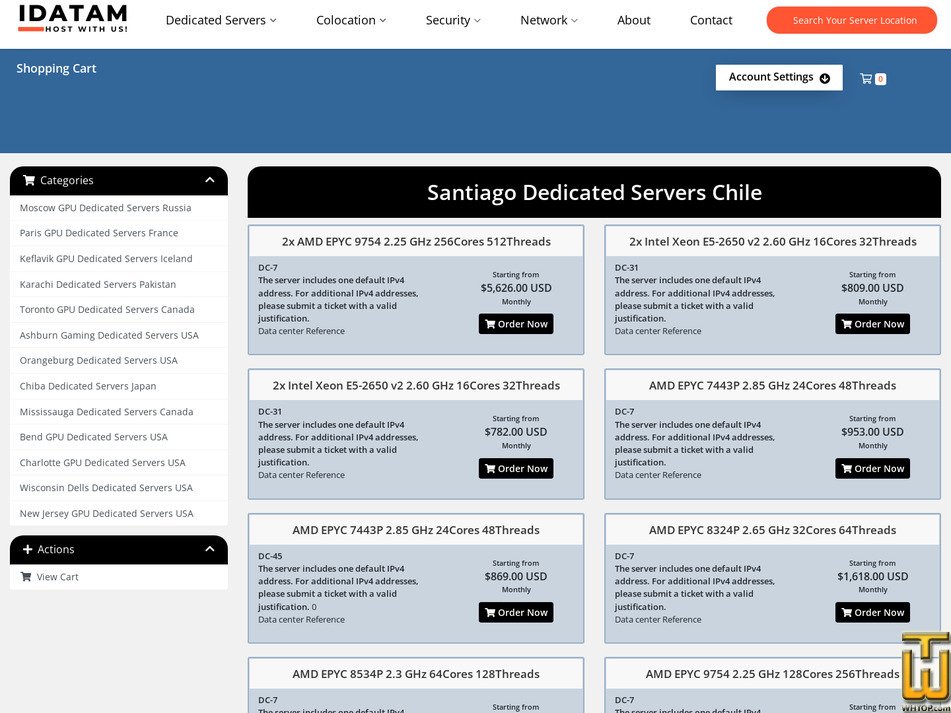Collapse the Actions panel chevron
951x713 pixels.
[x=210, y=549]
